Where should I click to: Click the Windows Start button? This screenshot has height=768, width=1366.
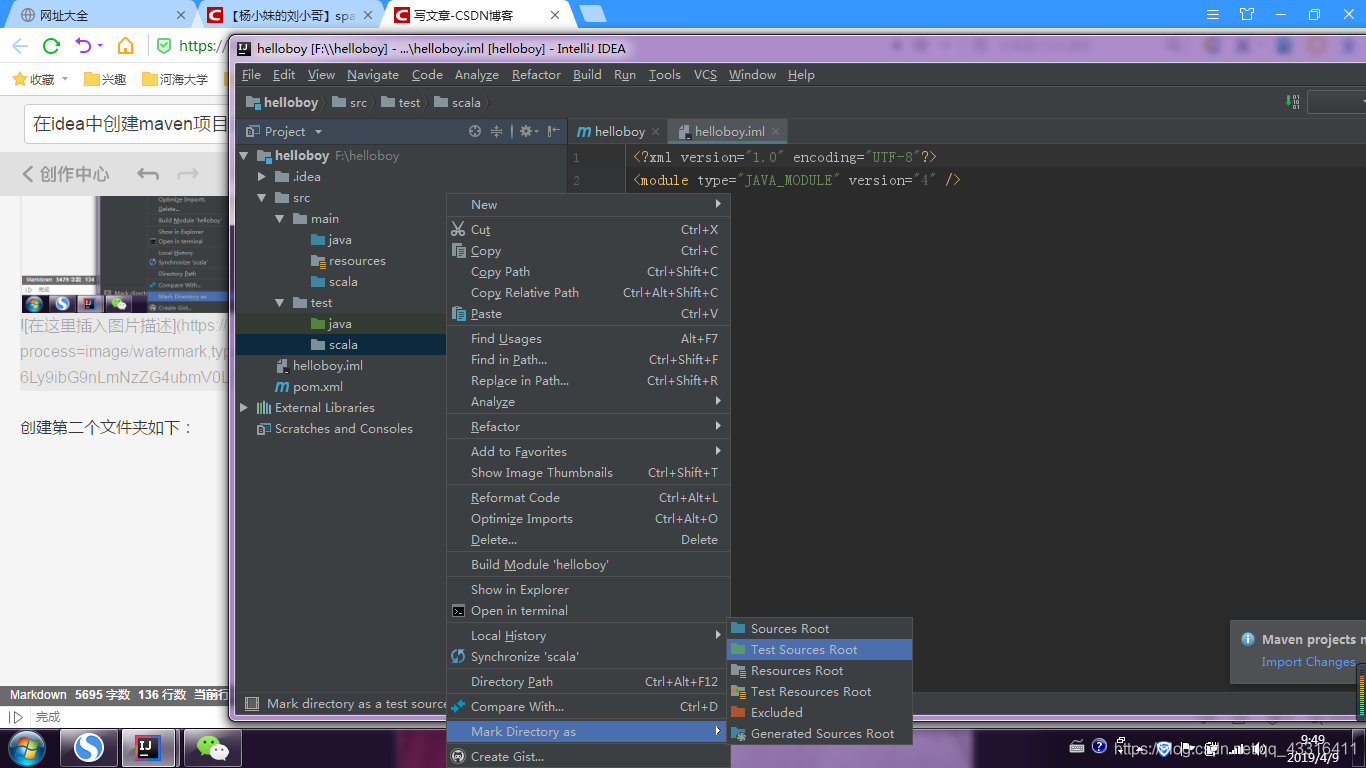[x=25, y=747]
